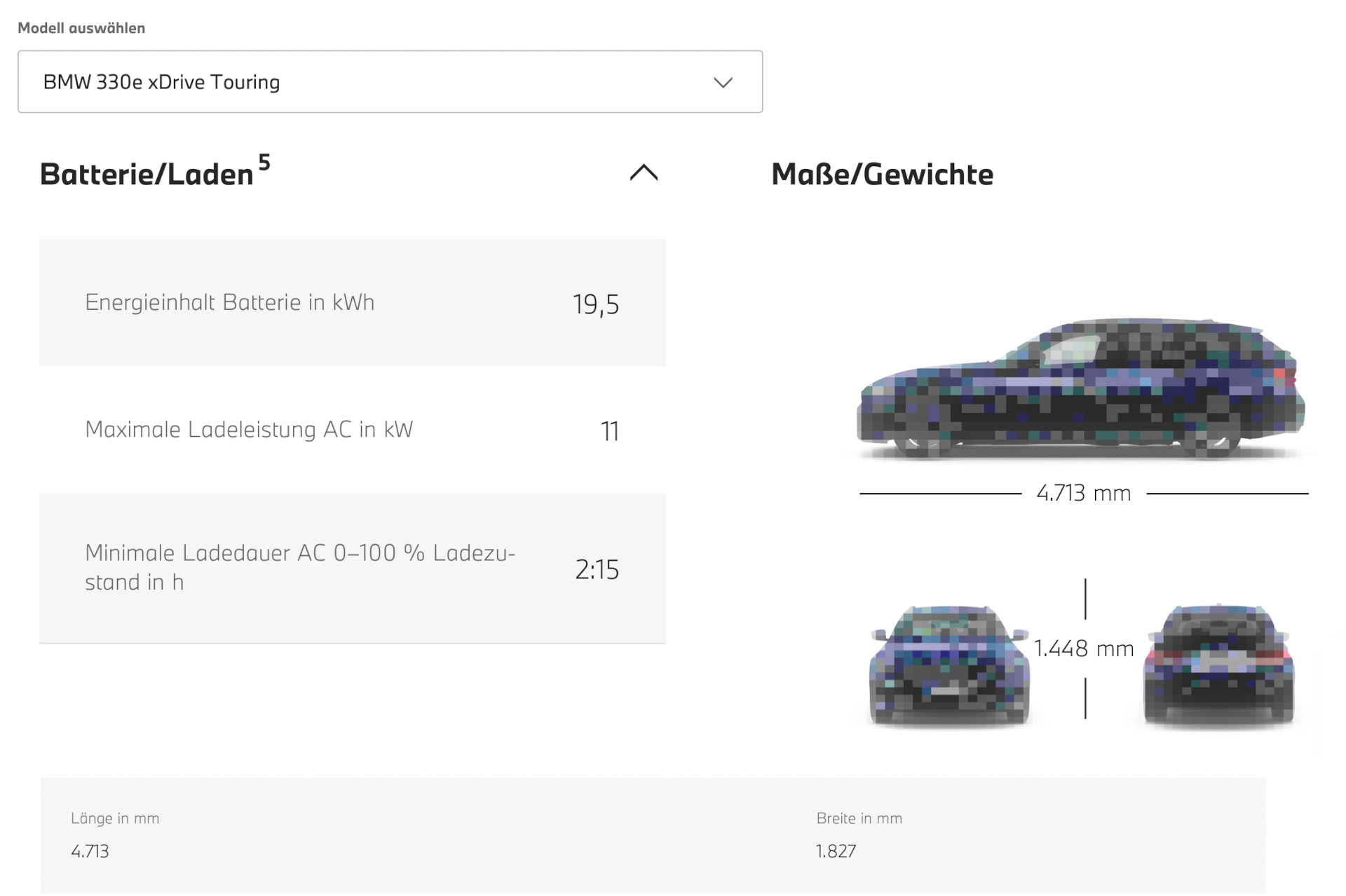The height and width of the screenshot is (896, 1346).
Task: Click the Länge in mm value 4.713
Action: click(90, 851)
